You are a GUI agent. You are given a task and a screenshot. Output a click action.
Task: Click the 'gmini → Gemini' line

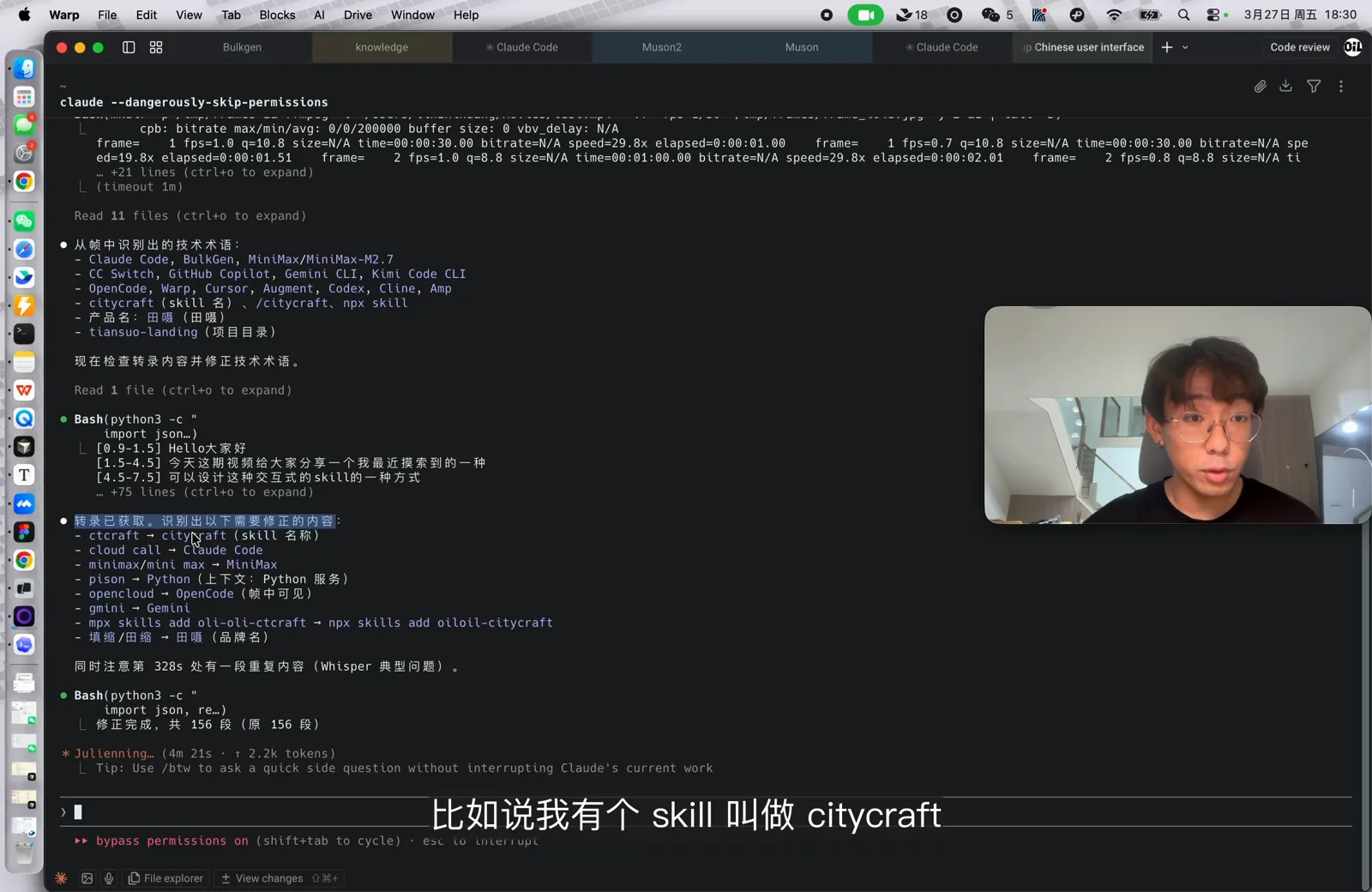[x=132, y=608]
